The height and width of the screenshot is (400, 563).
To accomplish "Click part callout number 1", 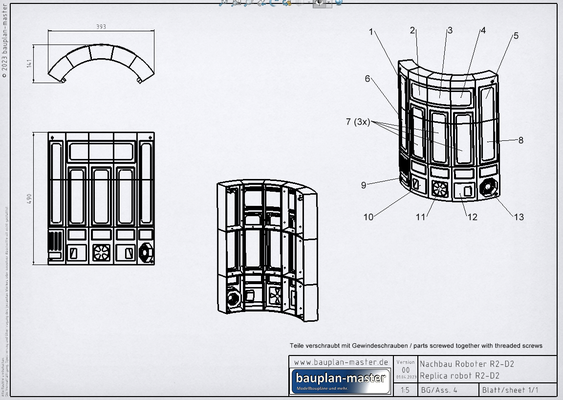I will pyautogui.click(x=371, y=32).
